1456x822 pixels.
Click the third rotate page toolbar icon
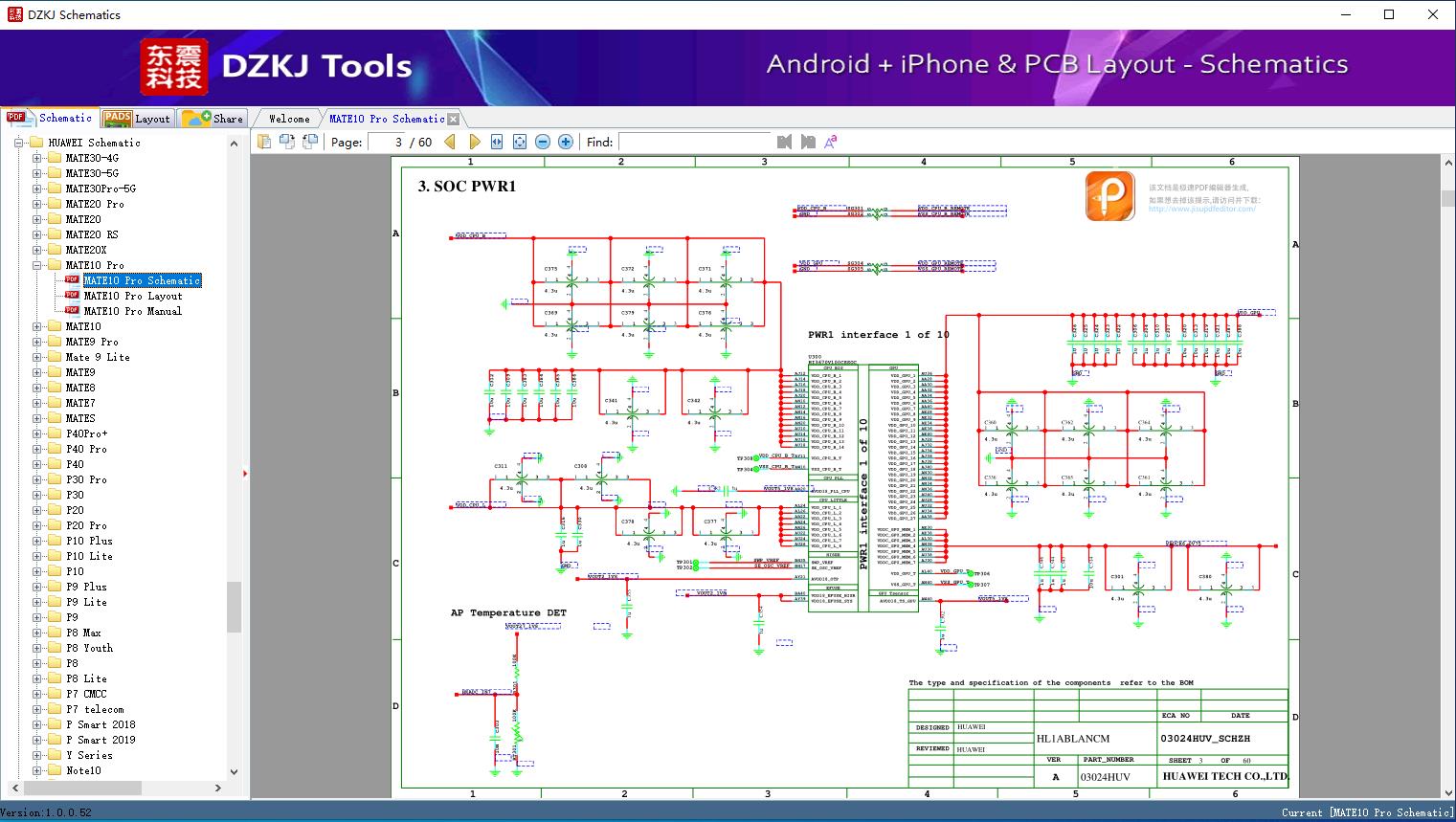(309, 142)
